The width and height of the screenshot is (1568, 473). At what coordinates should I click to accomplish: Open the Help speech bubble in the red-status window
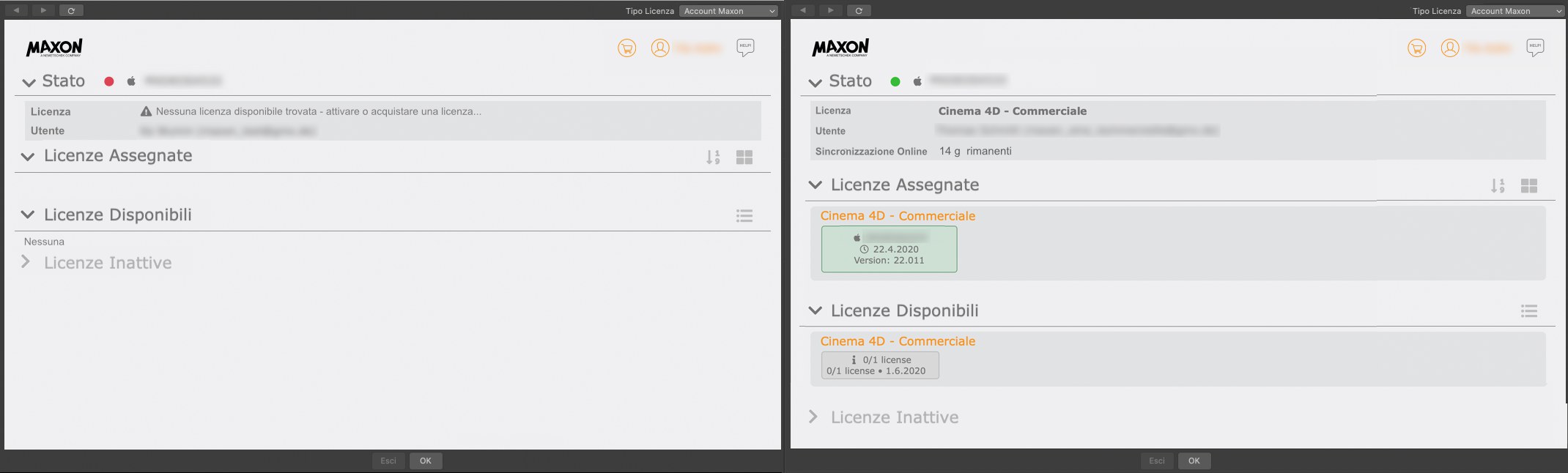pos(745,48)
